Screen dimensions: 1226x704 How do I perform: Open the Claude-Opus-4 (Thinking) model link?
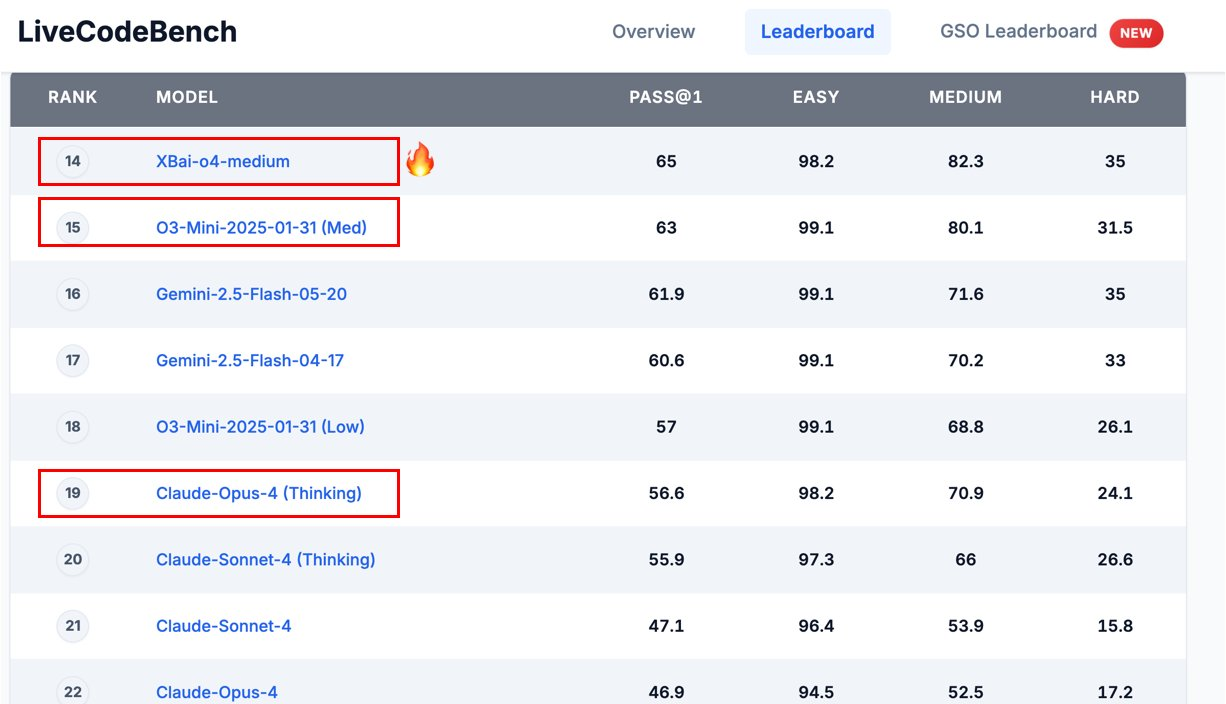[259, 493]
